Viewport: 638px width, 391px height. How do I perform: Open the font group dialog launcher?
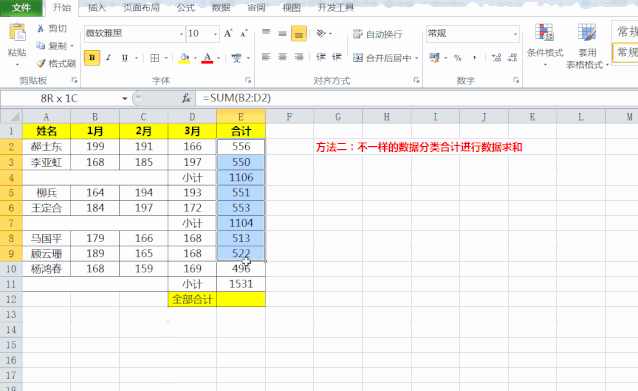[x=248, y=80]
